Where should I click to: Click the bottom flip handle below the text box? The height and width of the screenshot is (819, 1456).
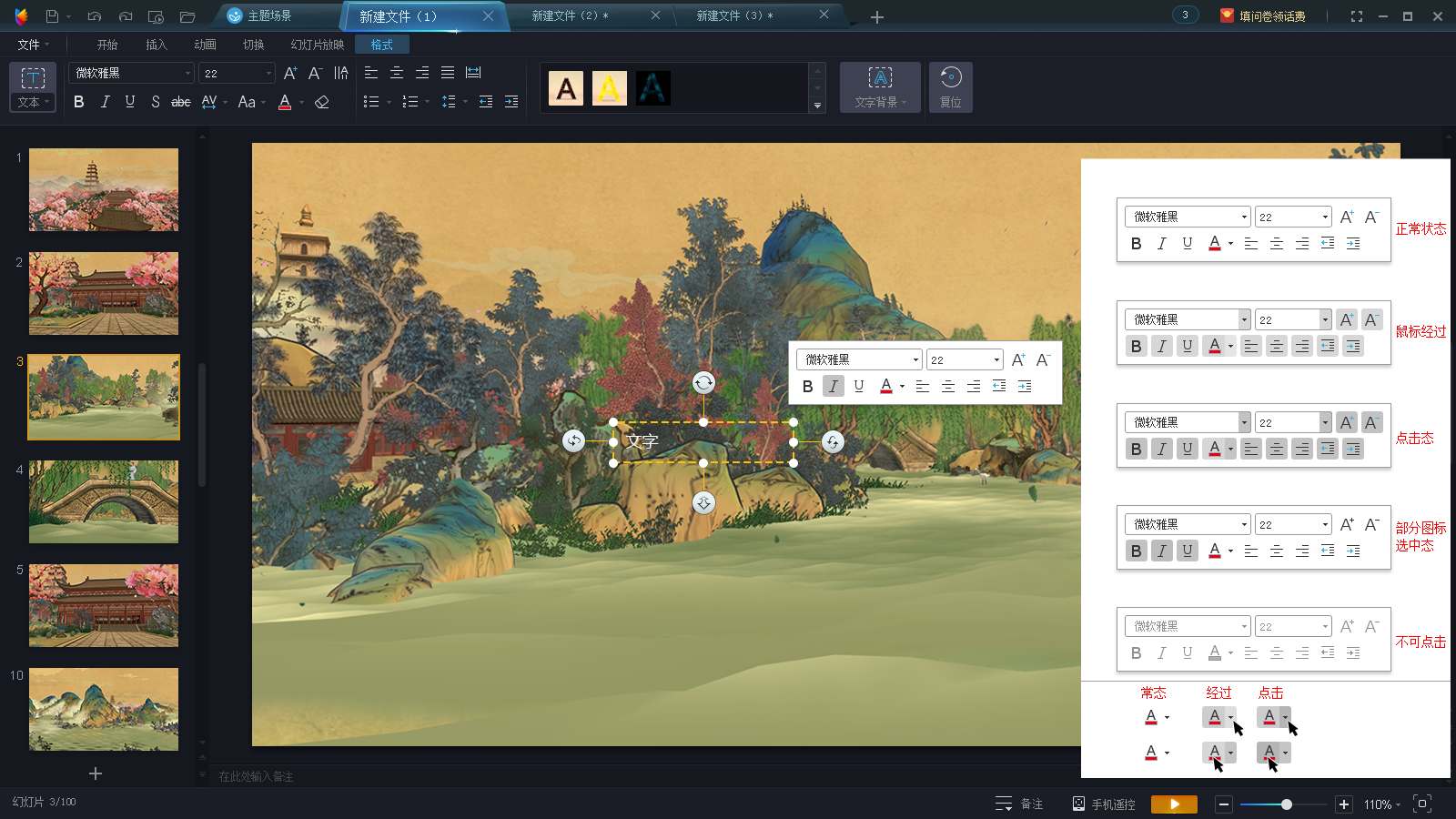703,502
